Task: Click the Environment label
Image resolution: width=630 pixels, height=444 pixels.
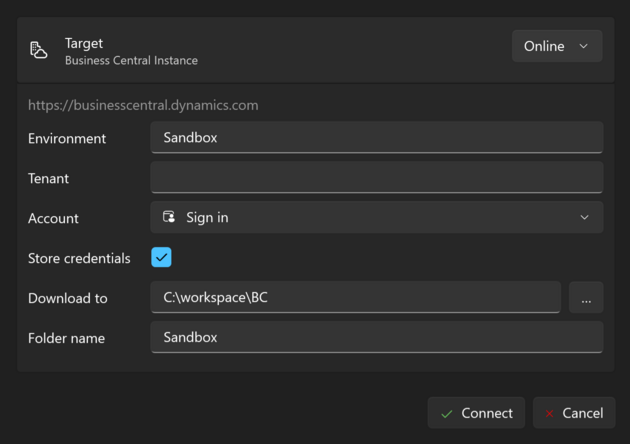Action: (67, 139)
